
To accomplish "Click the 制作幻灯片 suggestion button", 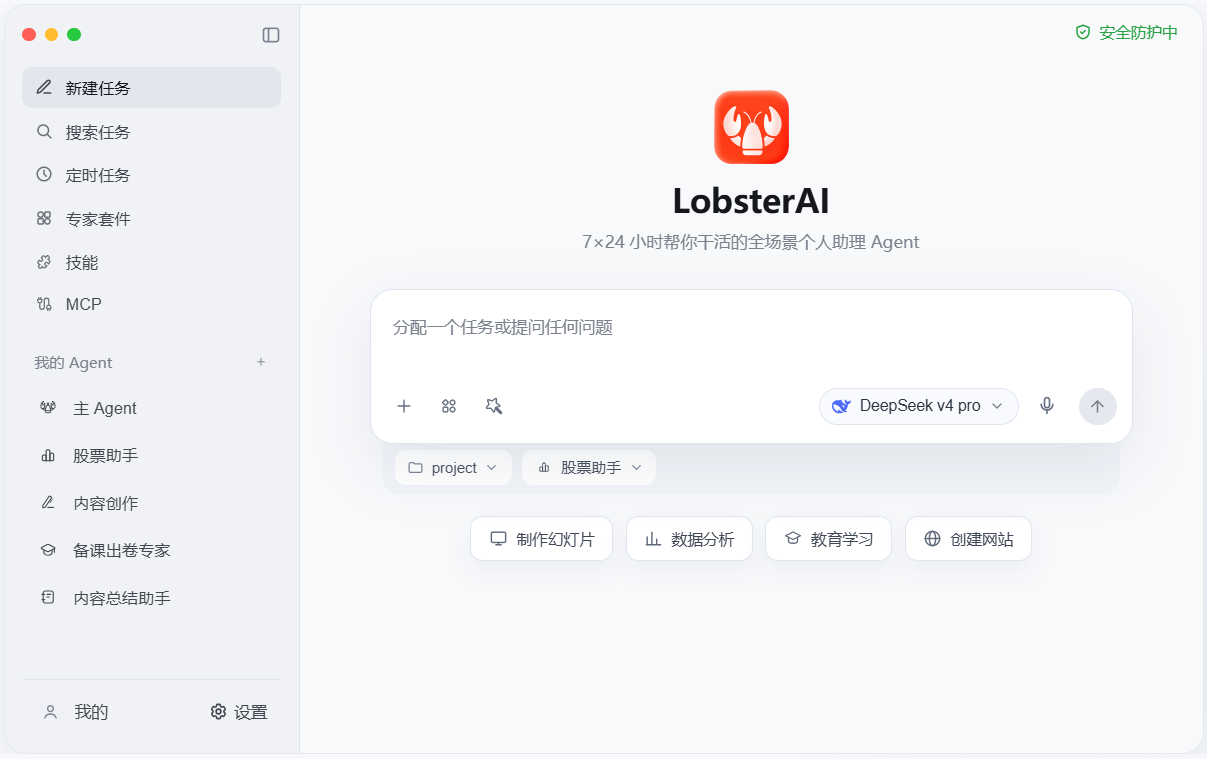I will coord(541,539).
